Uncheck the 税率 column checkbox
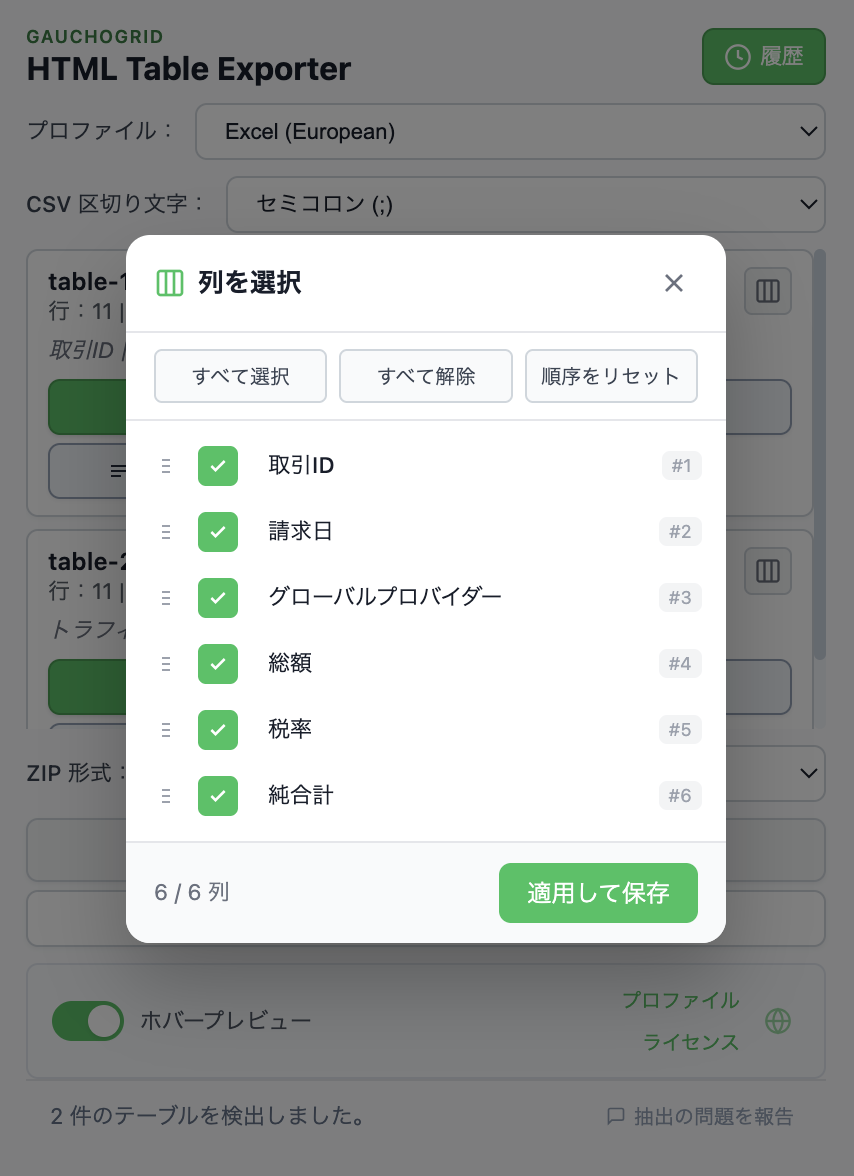The image size is (854, 1176). point(218,730)
